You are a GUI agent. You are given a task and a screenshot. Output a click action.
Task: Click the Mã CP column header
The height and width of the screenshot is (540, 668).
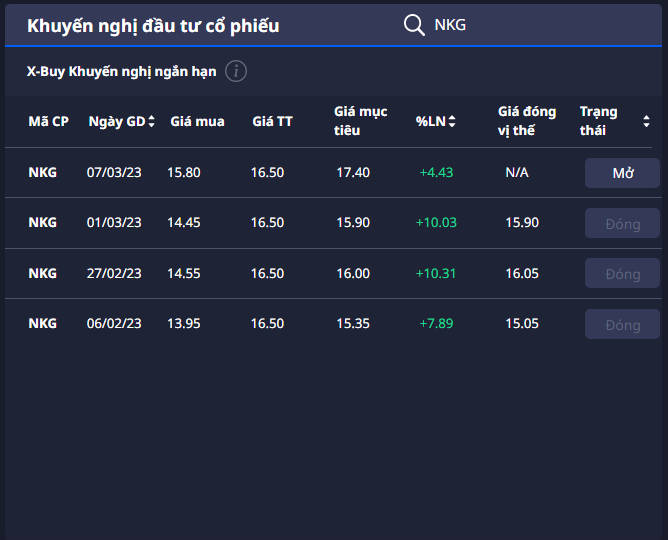pyautogui.click(x=48, y=122)
